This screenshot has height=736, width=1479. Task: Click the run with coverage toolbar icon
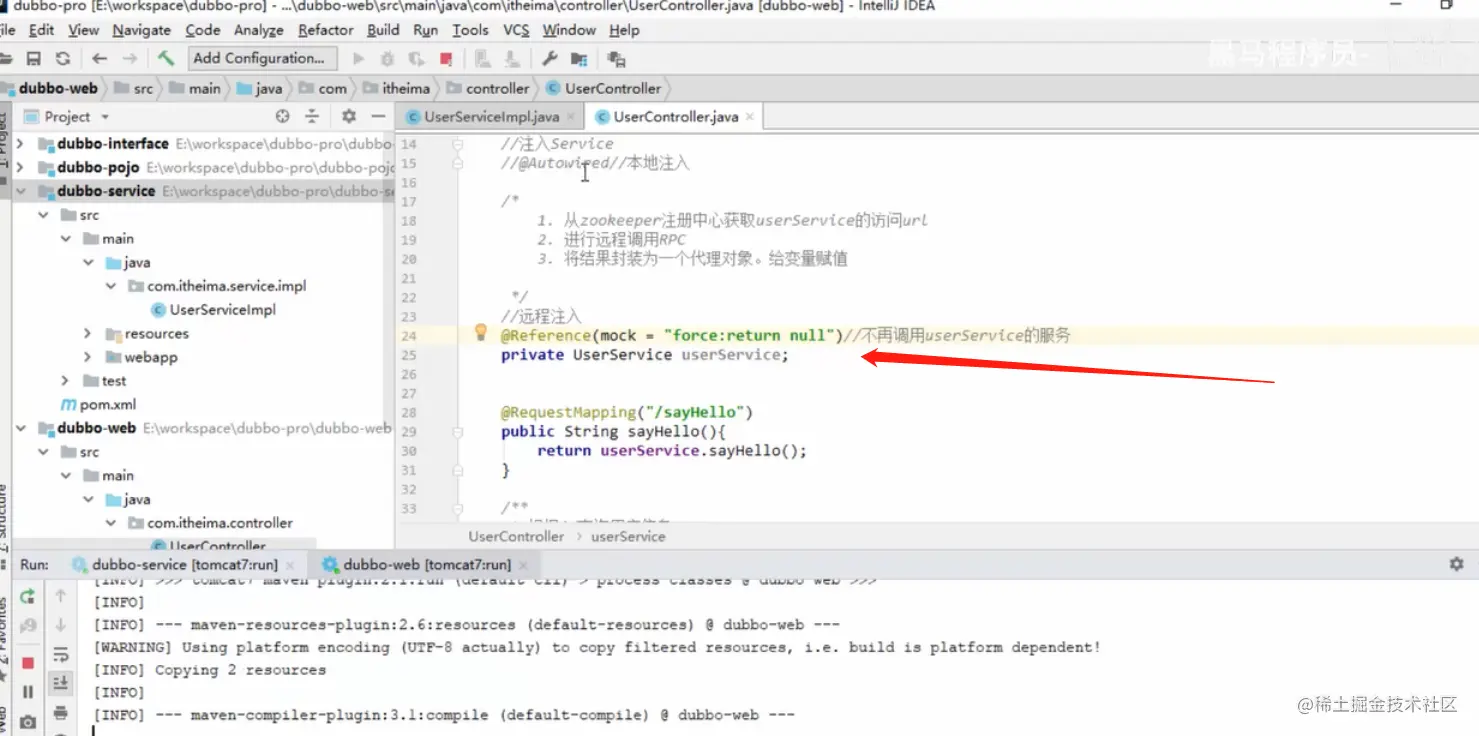[x=417, y=59]
